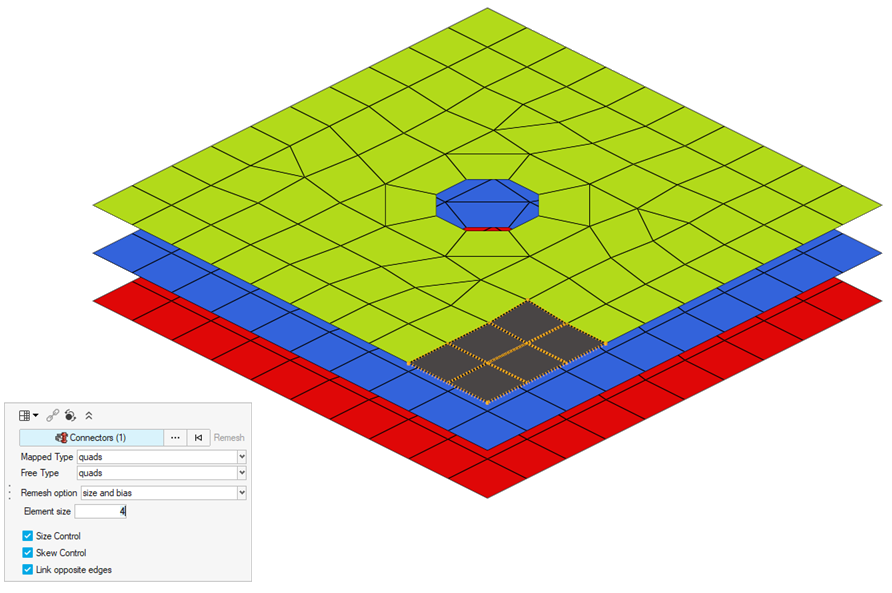Open the table layout options icon

click(x=28, y=415)
